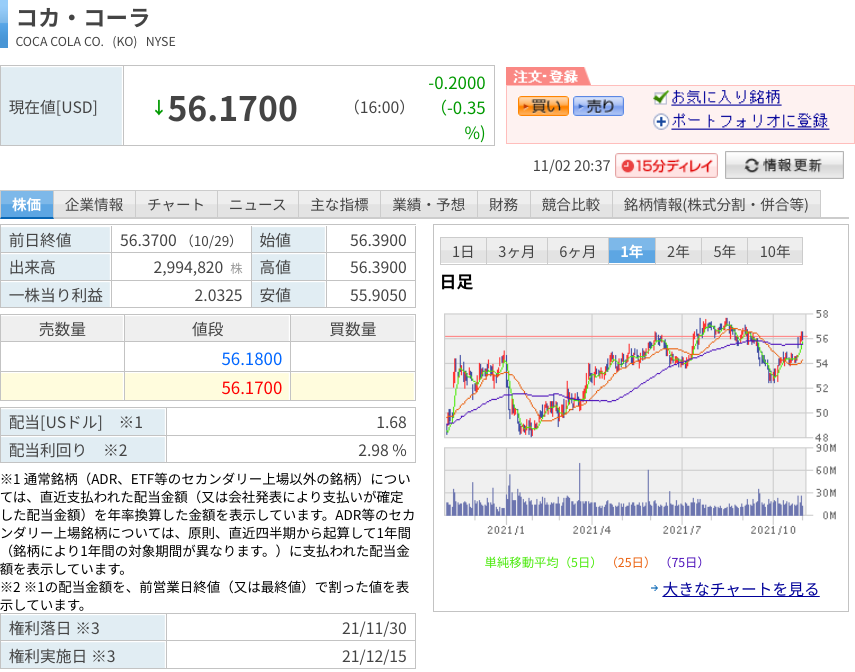This screenshot has width=855, height=672.
Task: Open the ニュース tab
Action: point(257,205)
